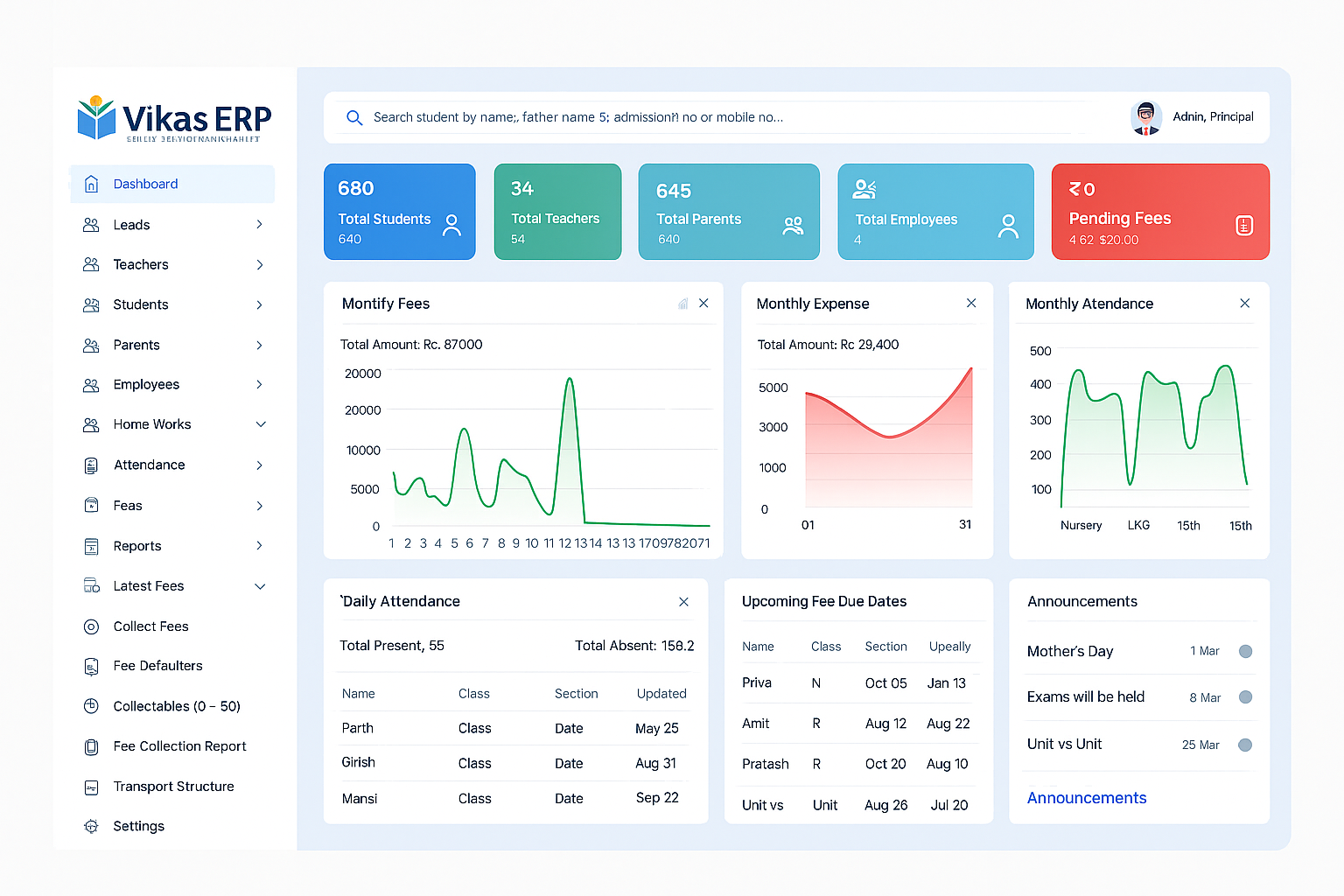Image resolution: width=1344 pixels, height=896 pixels.
Task: Expand the Leads menu chevron
Action: tap(259, 225)
